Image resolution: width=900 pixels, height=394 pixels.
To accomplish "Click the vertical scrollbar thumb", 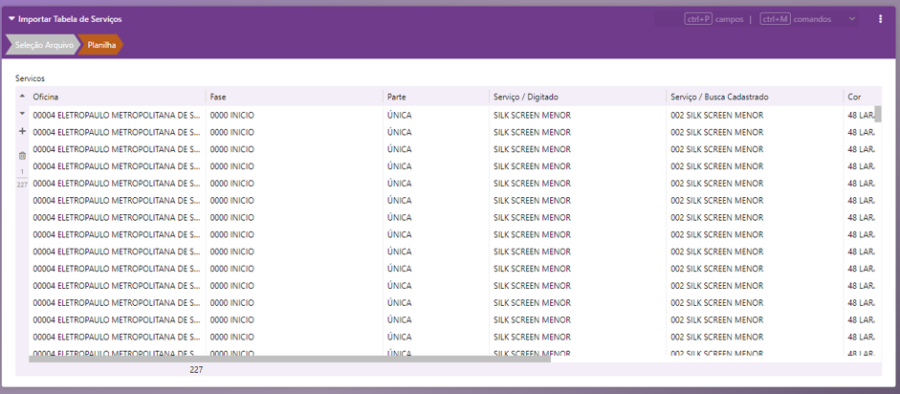I will click(x=878, y=114).
